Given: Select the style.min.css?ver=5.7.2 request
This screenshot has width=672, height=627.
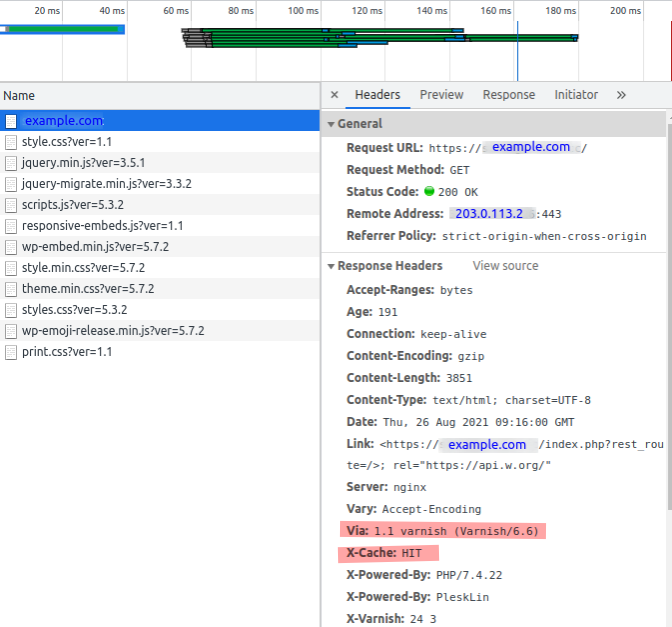Looking at the screenshot, I should click(159, 268).
